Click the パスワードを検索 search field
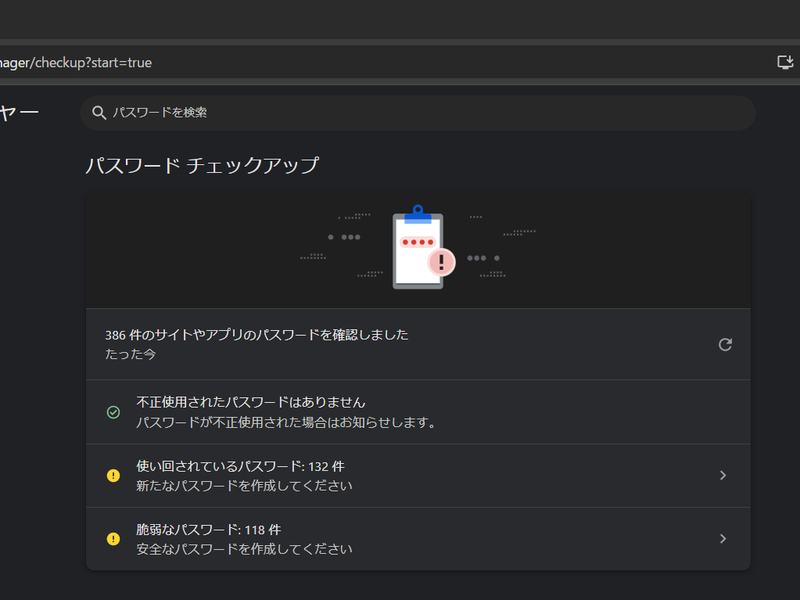Image resolution: width=800 pixels, height=600 pixels. (300, 112)
